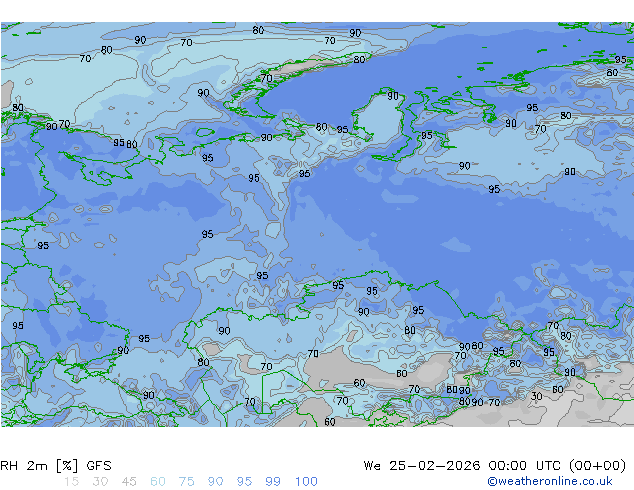Select the 60 legend value
Image resolution: width=634 pixels, height=490 pixels.
click(x=158, y=482)
